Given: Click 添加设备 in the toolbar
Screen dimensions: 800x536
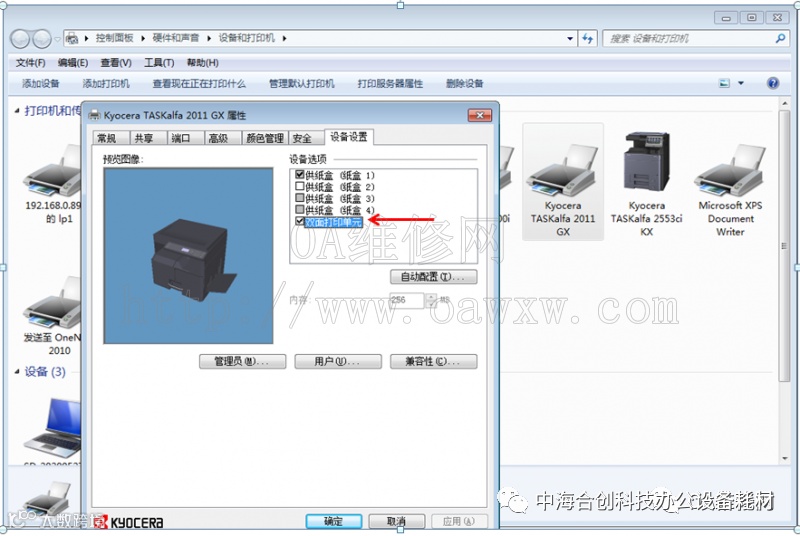Looking at the screenshot, I should 41,84.
